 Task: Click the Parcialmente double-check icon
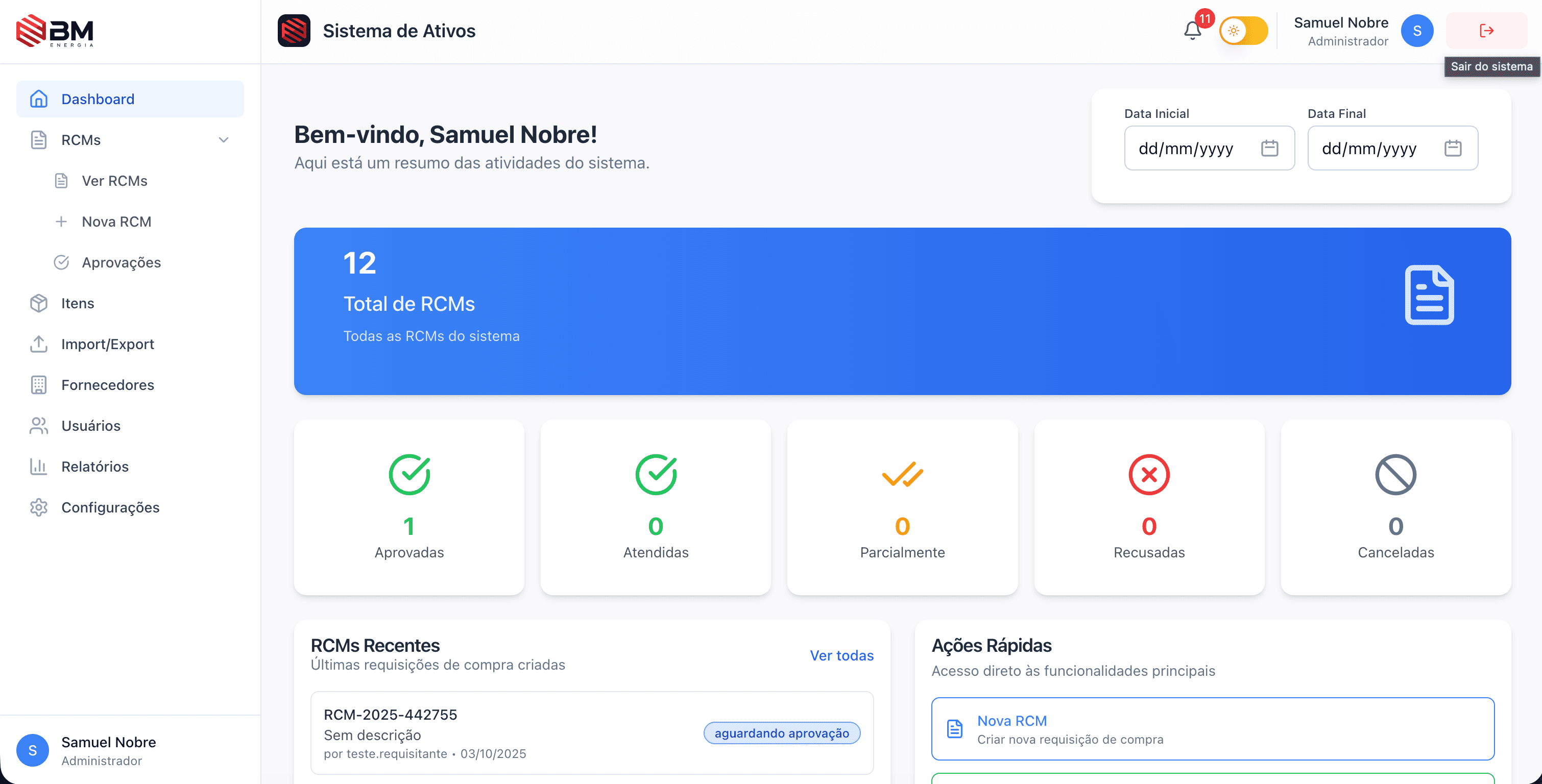pyautogui.click(x=902, y=475)
